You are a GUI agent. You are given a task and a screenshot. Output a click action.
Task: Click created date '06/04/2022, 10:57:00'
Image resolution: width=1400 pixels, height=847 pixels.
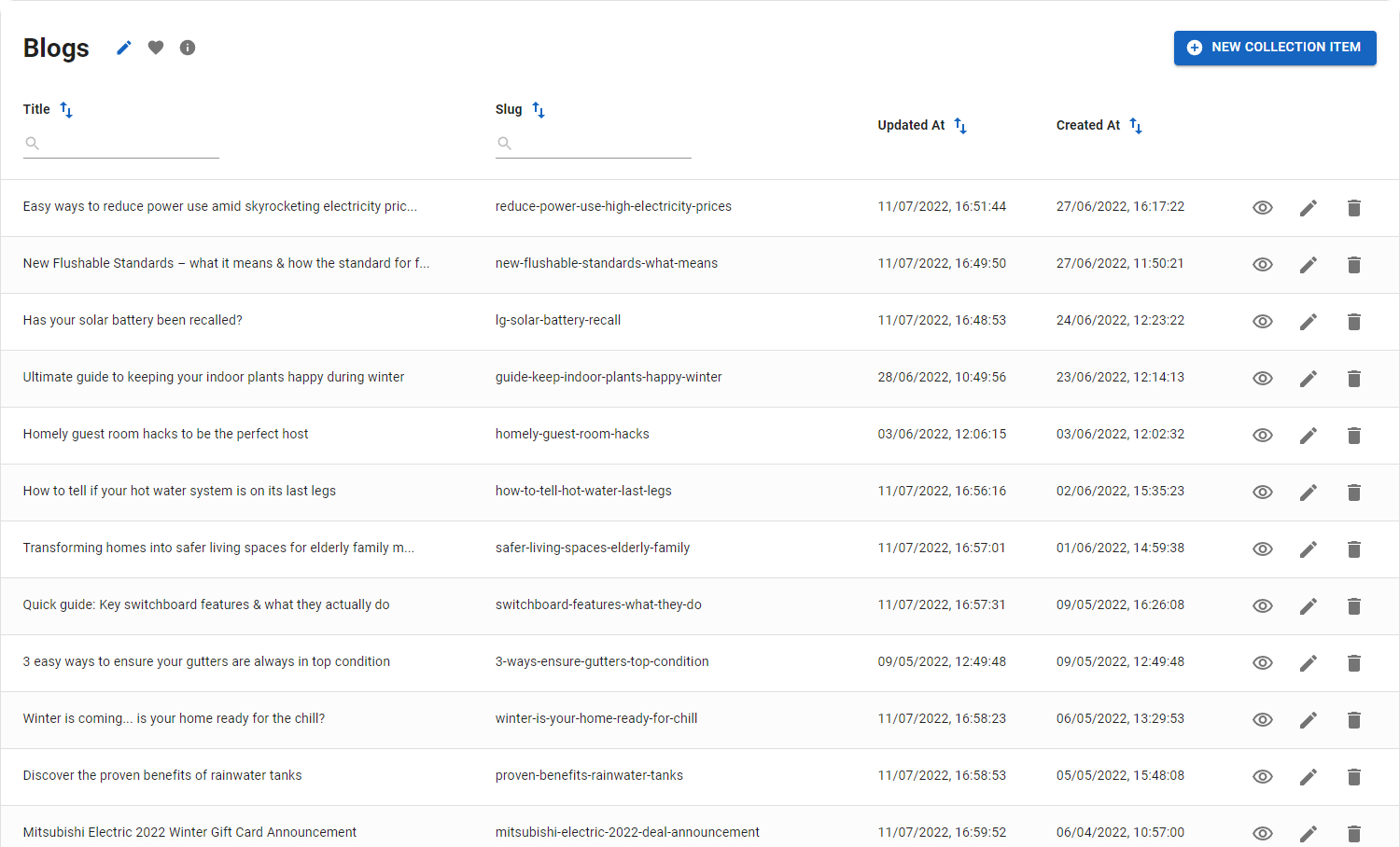pyautogui.click(x=1120, y=832)
